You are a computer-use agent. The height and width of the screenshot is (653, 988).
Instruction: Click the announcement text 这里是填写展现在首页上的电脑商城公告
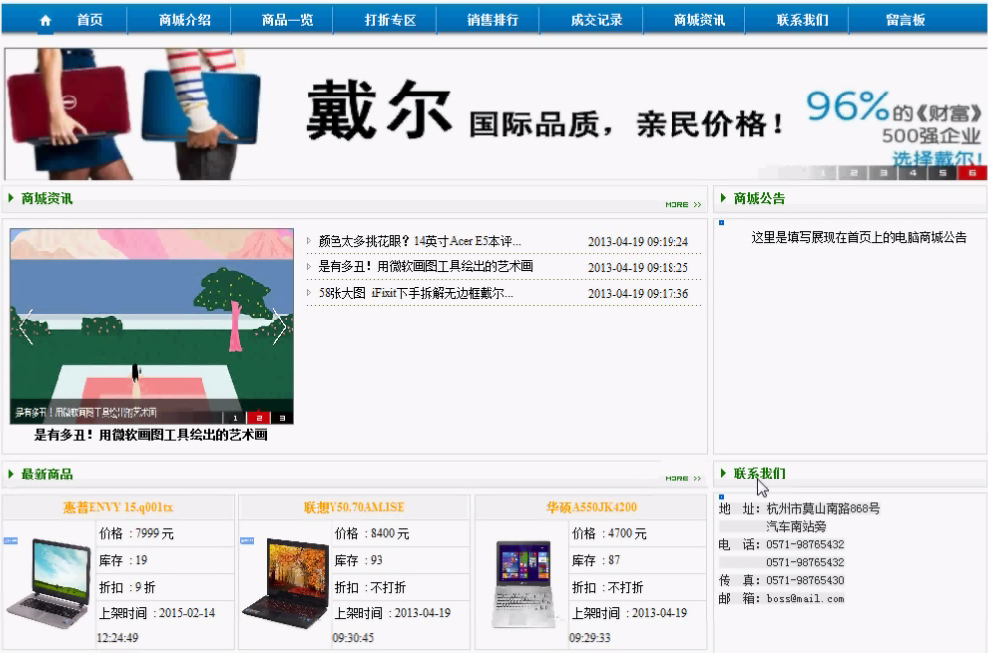pos(859,238)
